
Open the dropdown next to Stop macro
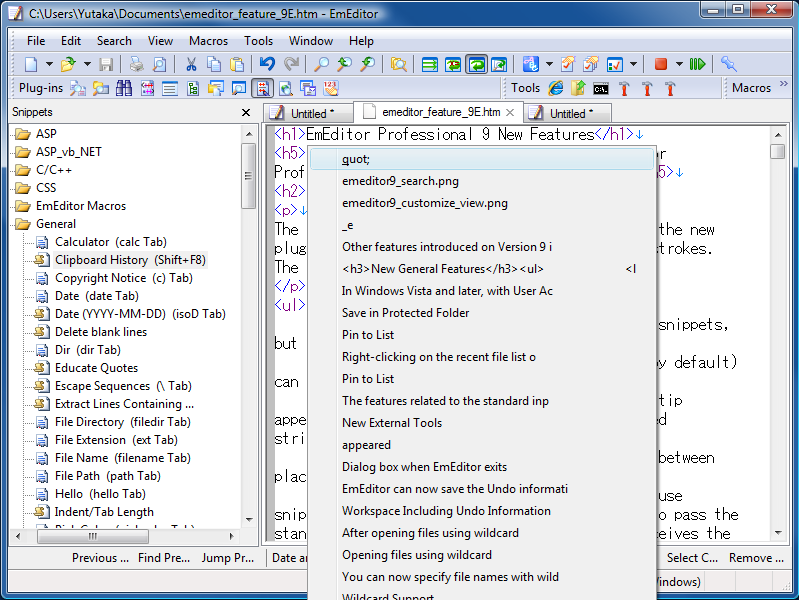coord(679,64)
